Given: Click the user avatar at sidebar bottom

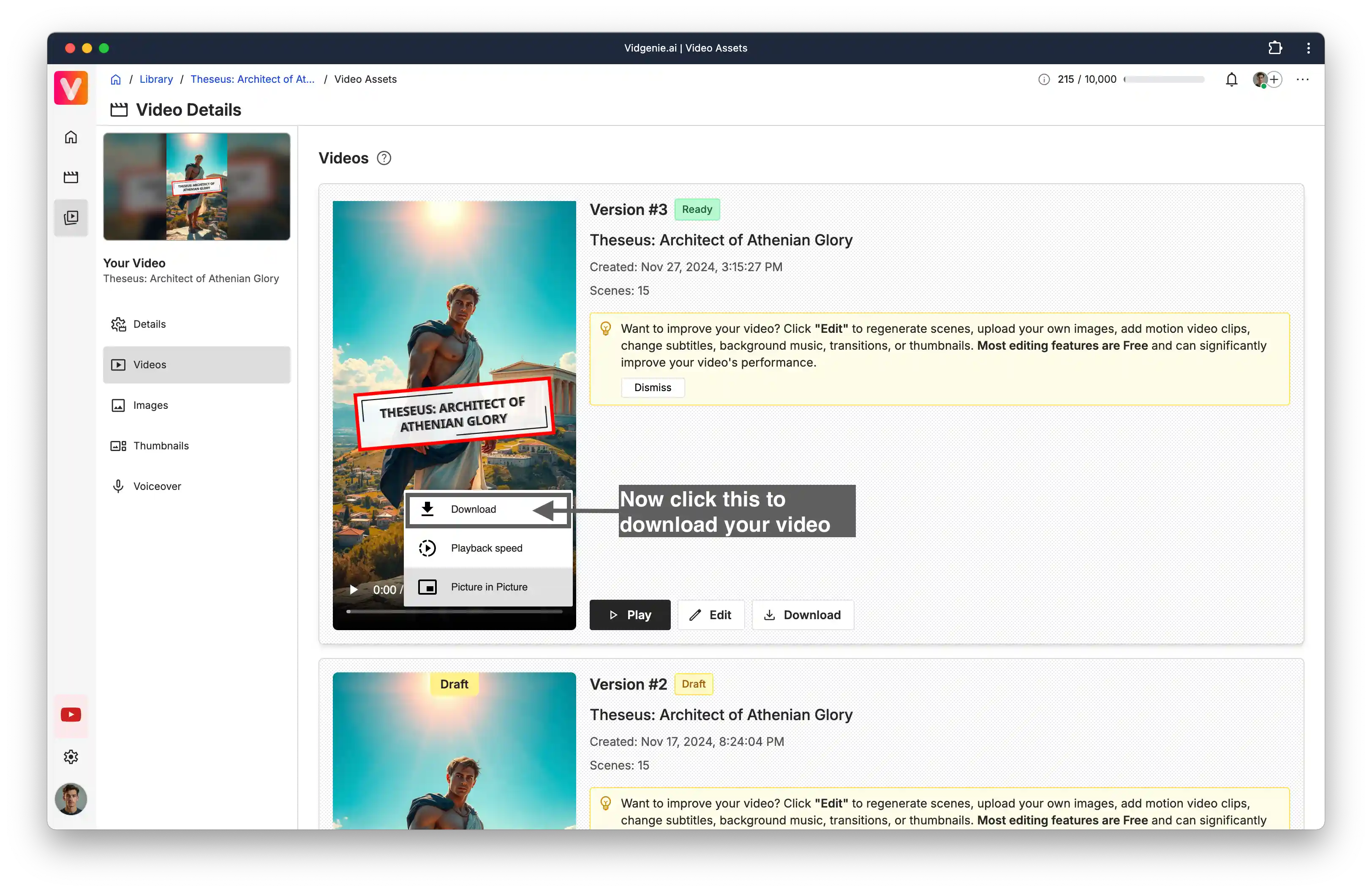Looking at the screenshot, I should tap(71, 799).
